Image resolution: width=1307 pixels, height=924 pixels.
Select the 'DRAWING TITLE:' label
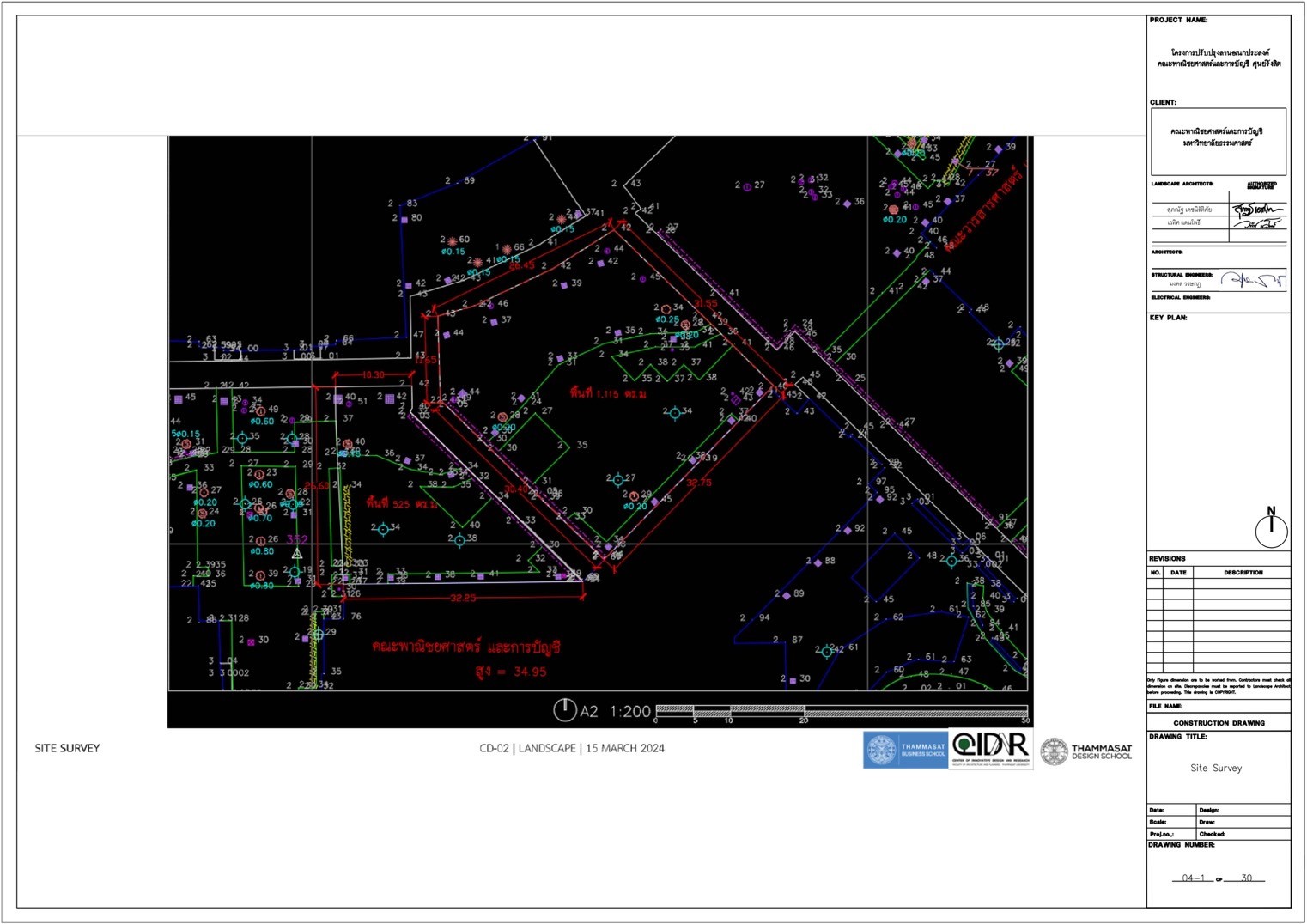(x=1177, y=736)
